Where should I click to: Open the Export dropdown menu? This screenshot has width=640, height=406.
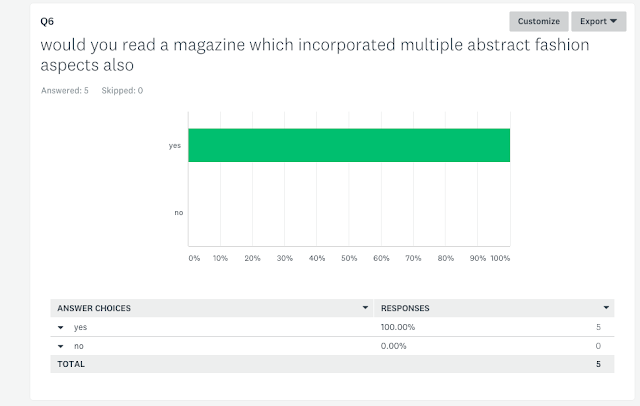[x=598, y=21]
